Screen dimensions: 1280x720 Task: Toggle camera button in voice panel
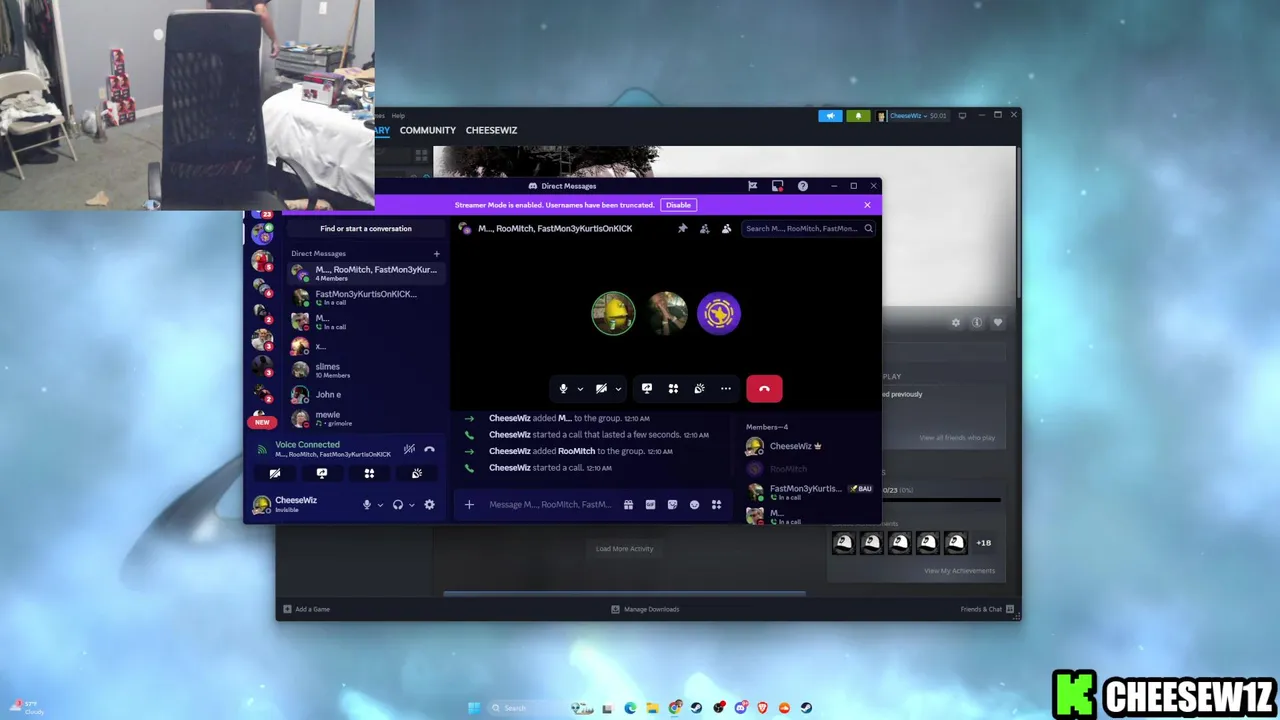(x=275, y=474)
